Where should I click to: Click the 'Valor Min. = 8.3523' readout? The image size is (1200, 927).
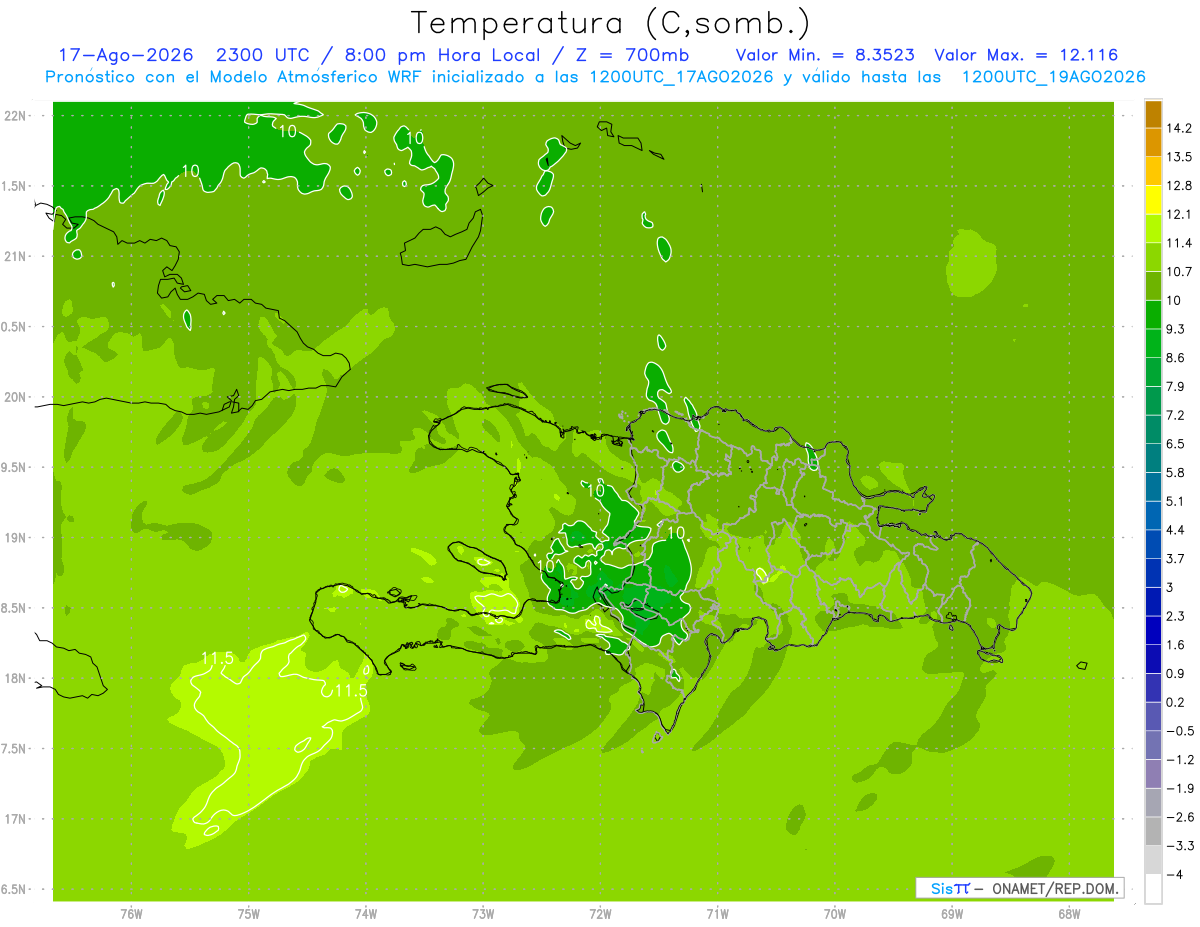coord(824,55)
